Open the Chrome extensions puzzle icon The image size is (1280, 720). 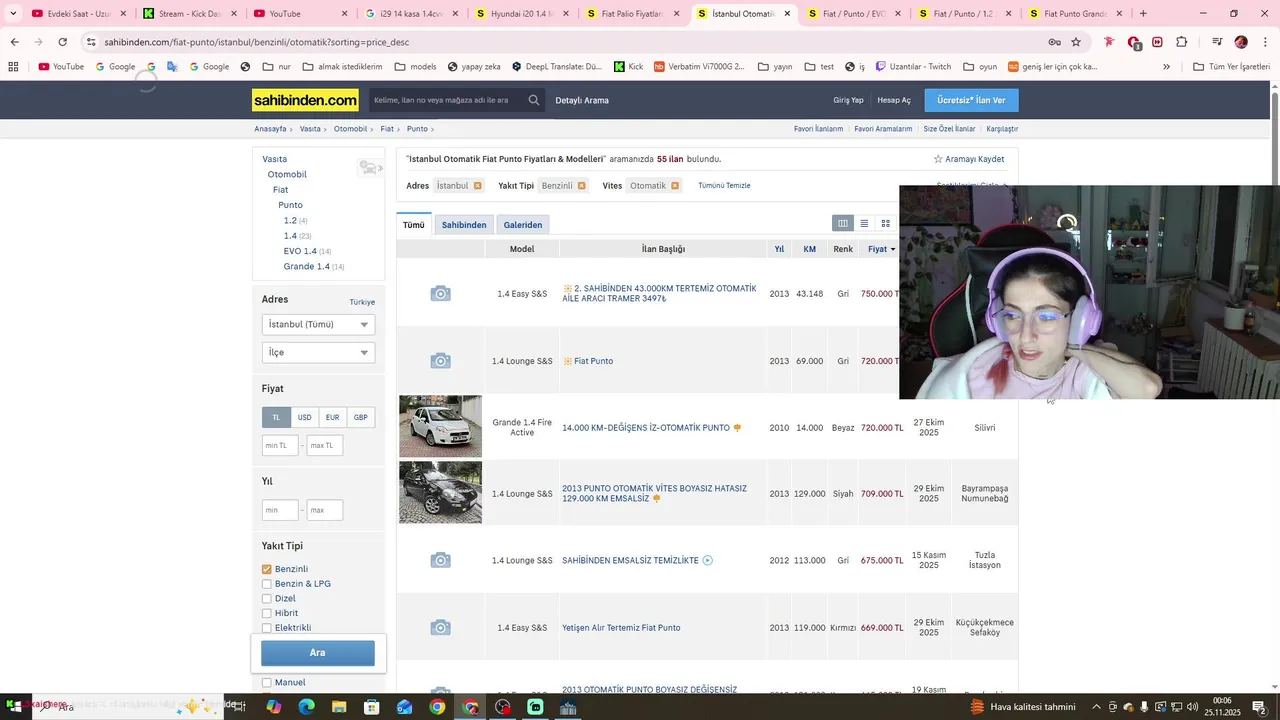tap(1181, 42)
